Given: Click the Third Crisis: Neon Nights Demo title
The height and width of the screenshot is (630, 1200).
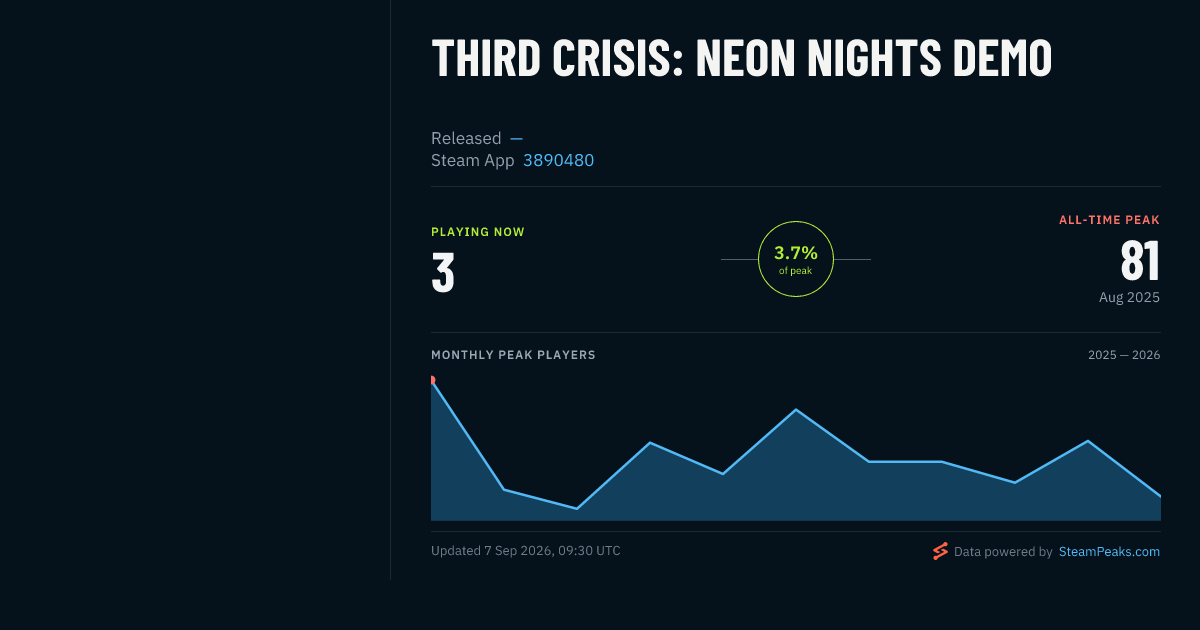Looking at the screenshot, I should coord(741,58).
